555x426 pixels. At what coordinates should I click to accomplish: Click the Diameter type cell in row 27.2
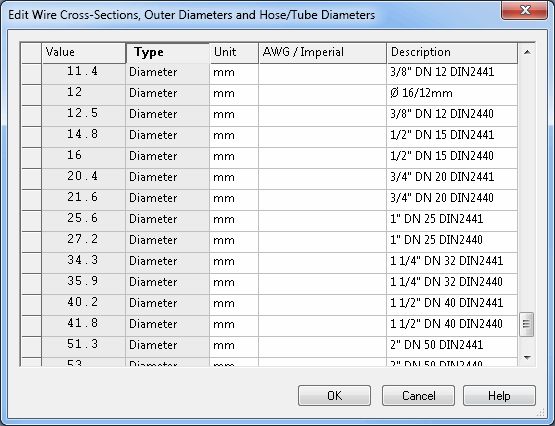click(x=167, y=242)
